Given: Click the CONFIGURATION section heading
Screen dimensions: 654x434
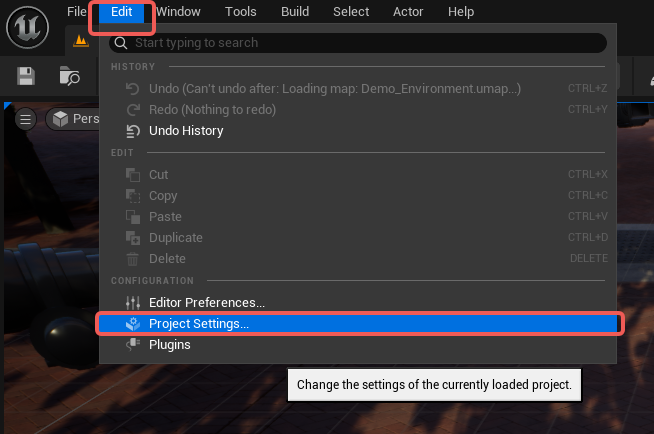Looking at the screenshot, I should coord(152,281).
